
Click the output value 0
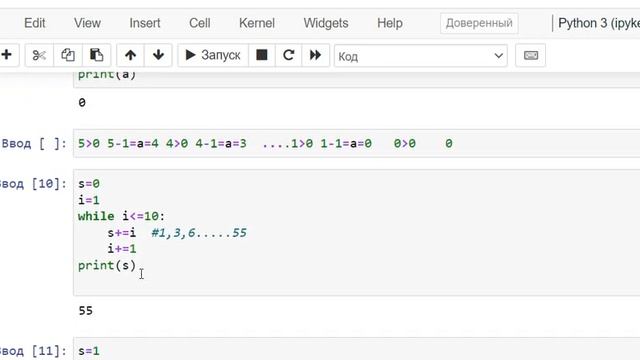(82, 102)
